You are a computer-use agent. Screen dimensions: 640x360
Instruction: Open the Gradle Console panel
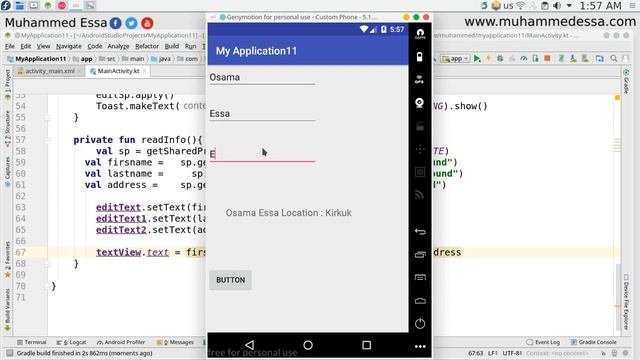pyautogui.click(x=594, y=342)
